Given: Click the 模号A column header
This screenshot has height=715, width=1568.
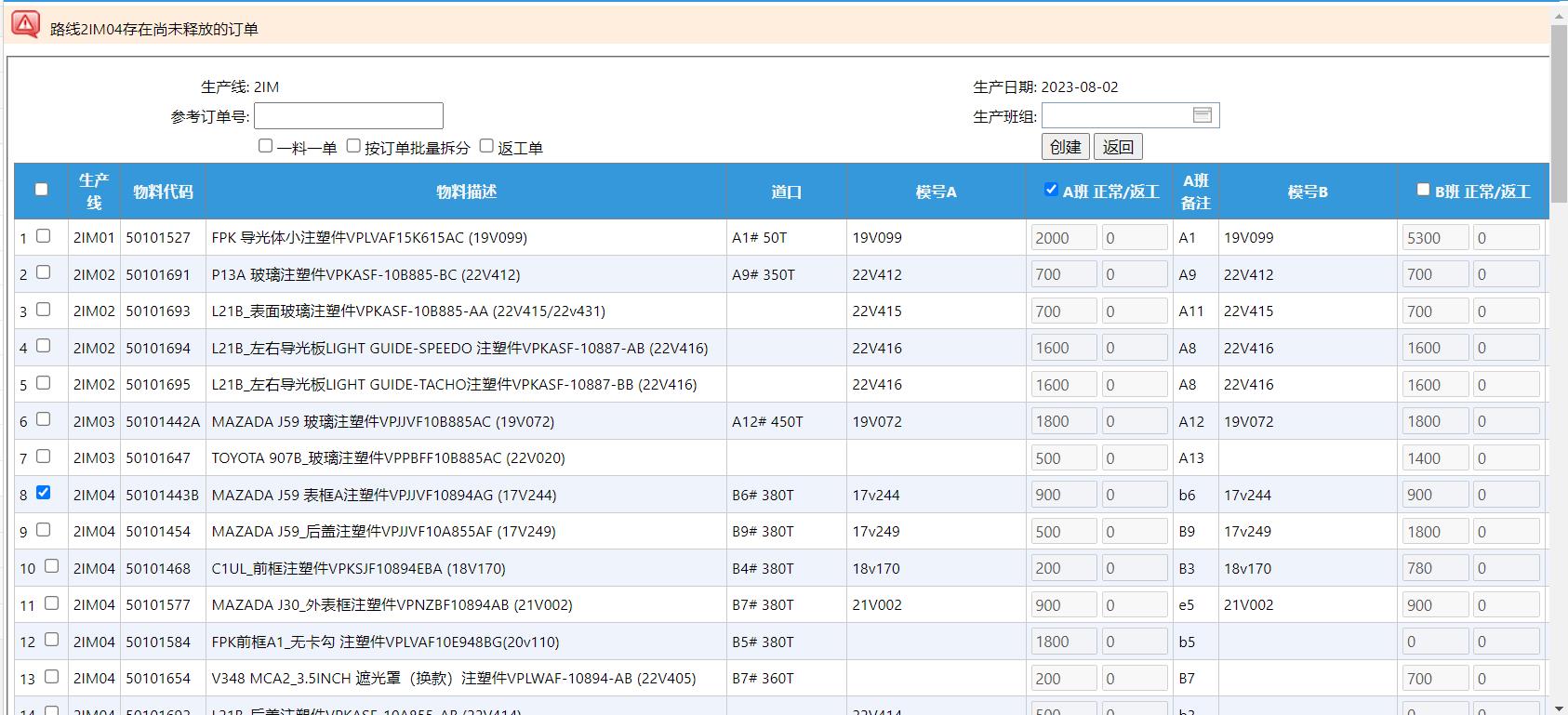Looking at the screenshot, I should [936, 192].
